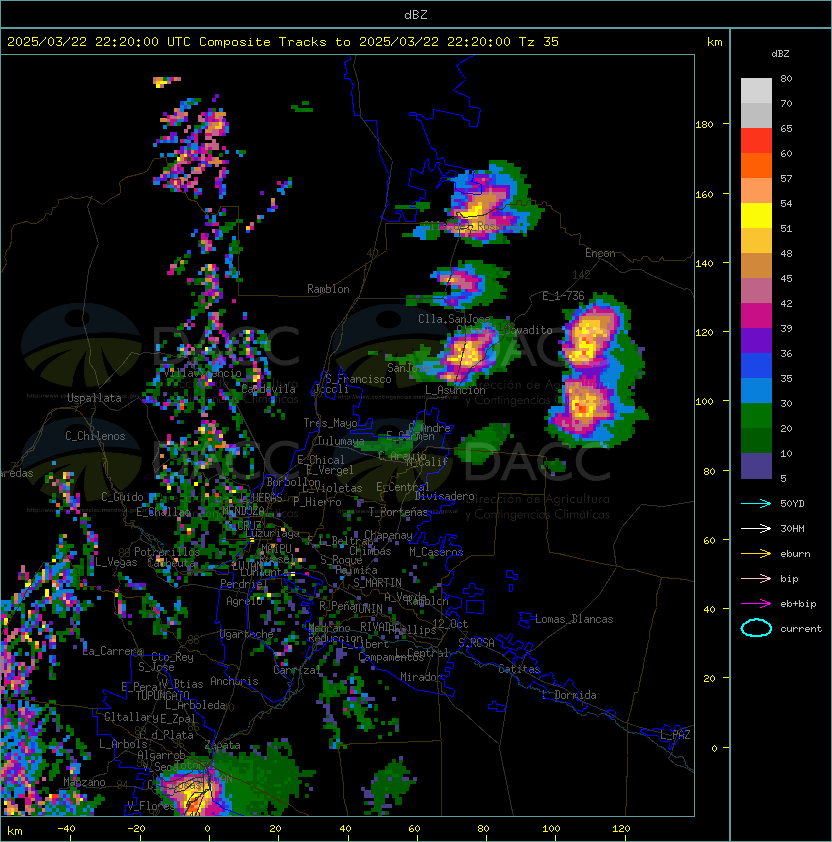The width and height of the screenshot is (832, 842).
Task: Click the 'Manzano' map label
Action: [84, 782]
